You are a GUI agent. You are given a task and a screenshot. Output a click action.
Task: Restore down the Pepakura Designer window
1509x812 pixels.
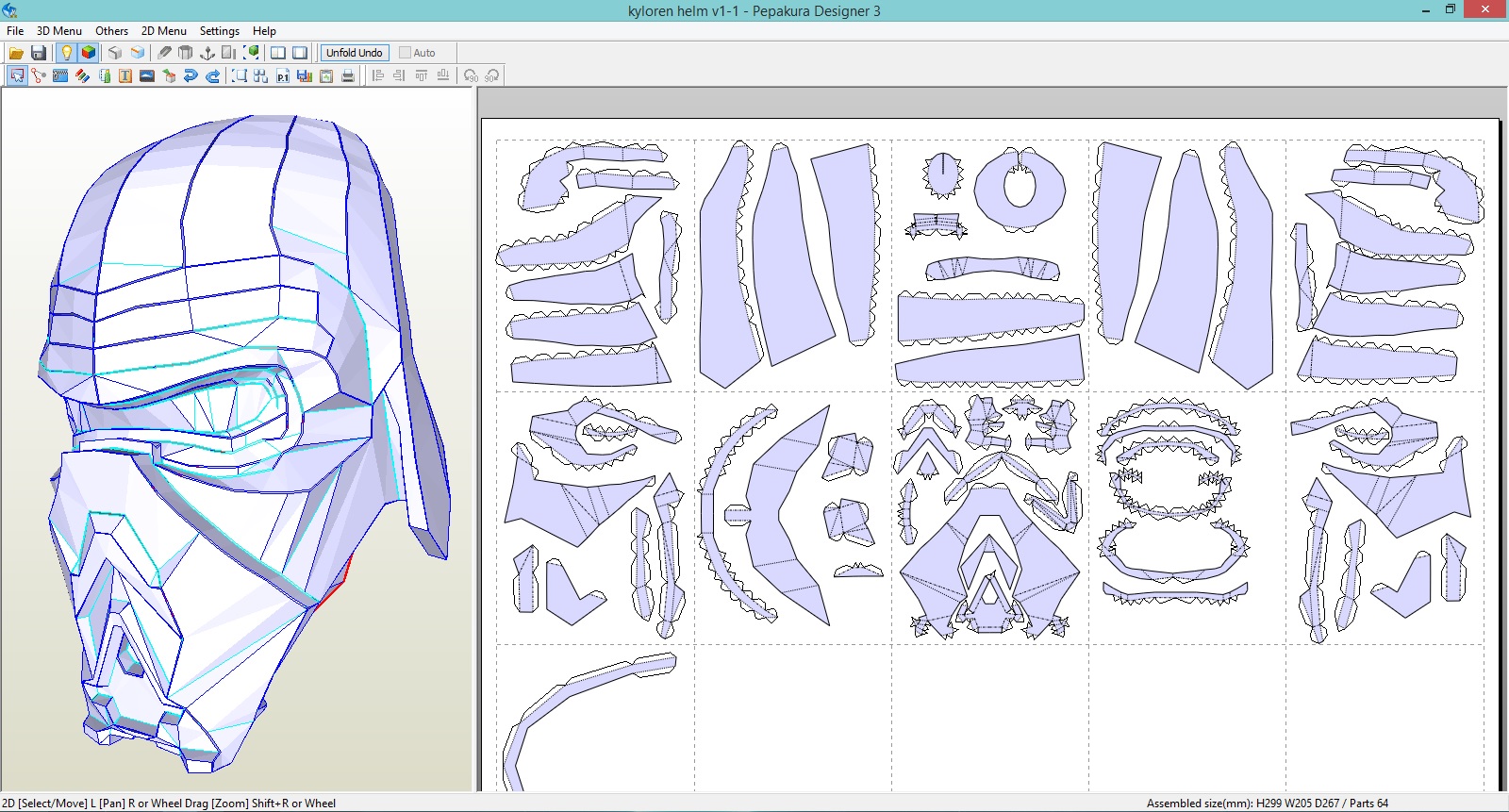pyautogui.click(x=1451, y=9)
